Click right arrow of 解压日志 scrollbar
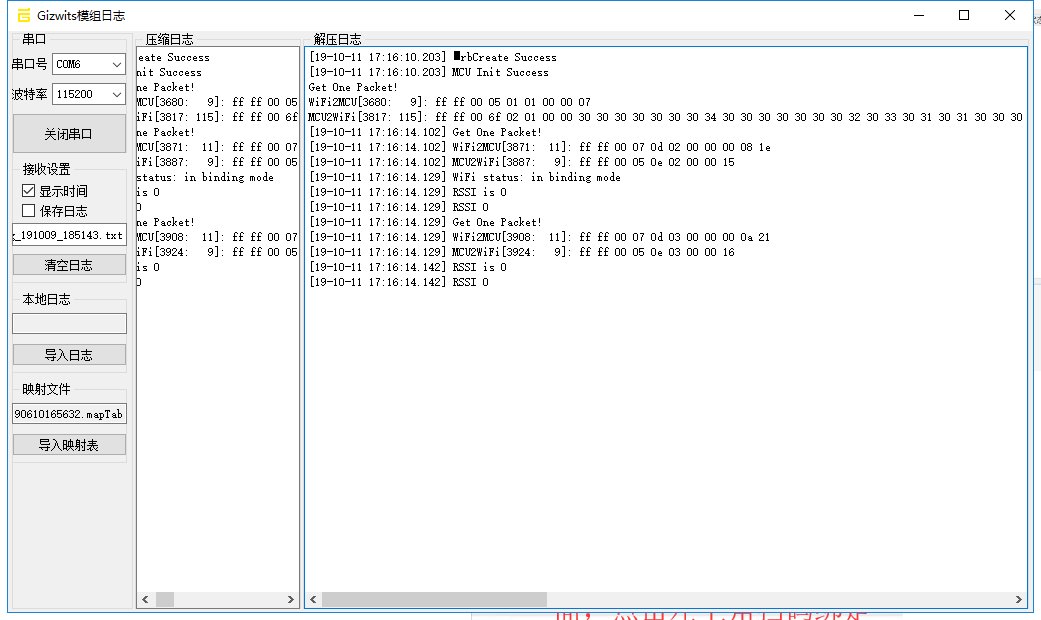 tap(1018, 599)
